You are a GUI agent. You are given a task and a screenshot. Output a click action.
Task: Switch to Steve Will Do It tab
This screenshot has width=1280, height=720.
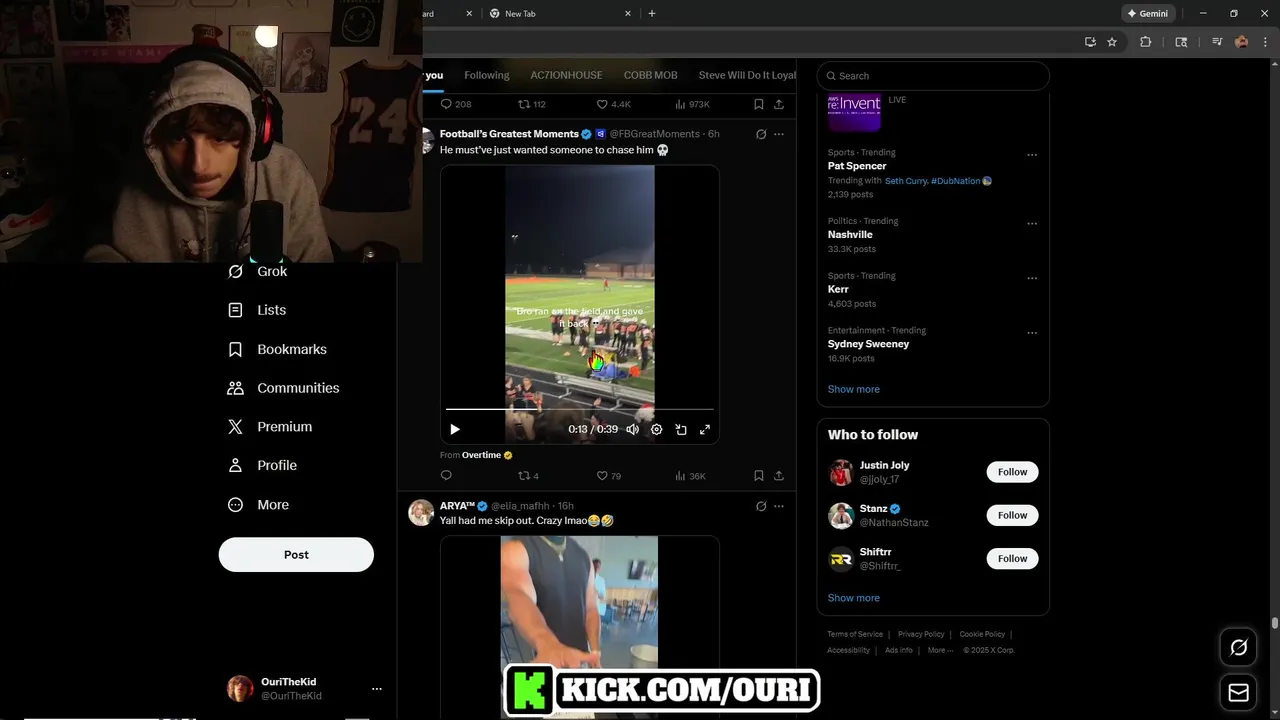pos(747,75)
